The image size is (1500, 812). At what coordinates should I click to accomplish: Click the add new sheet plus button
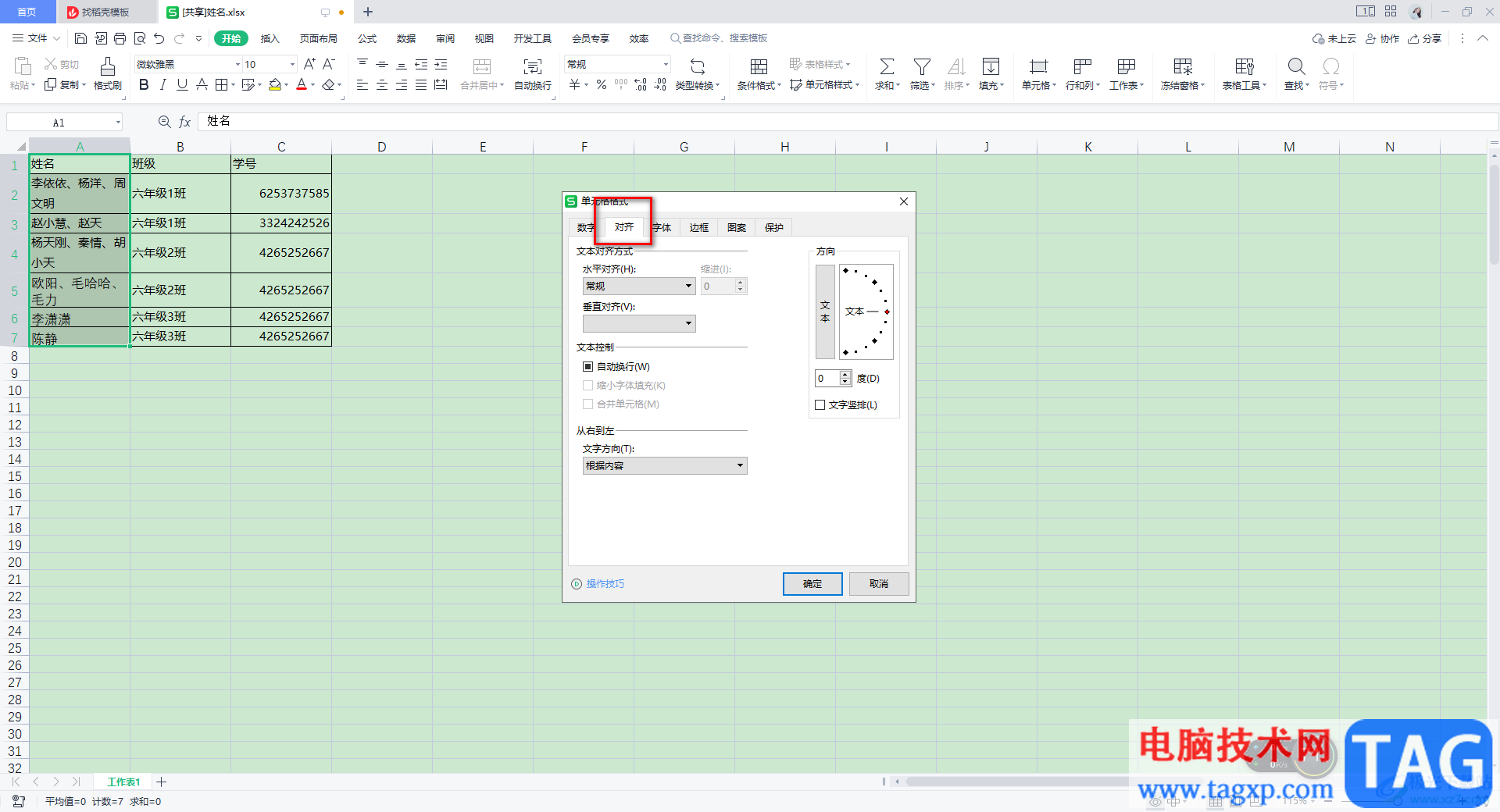(x=162, y=782)
